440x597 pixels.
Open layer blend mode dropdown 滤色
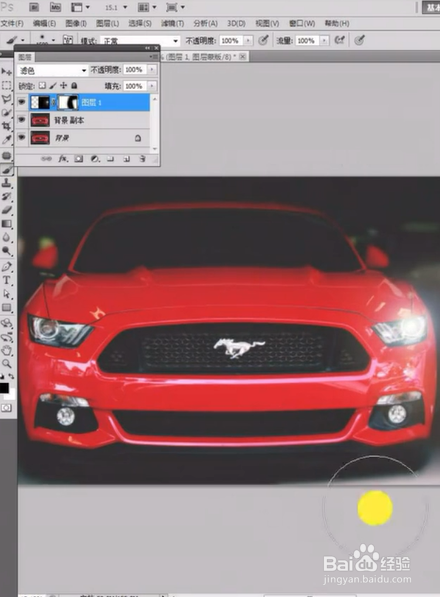coord(53,70)
